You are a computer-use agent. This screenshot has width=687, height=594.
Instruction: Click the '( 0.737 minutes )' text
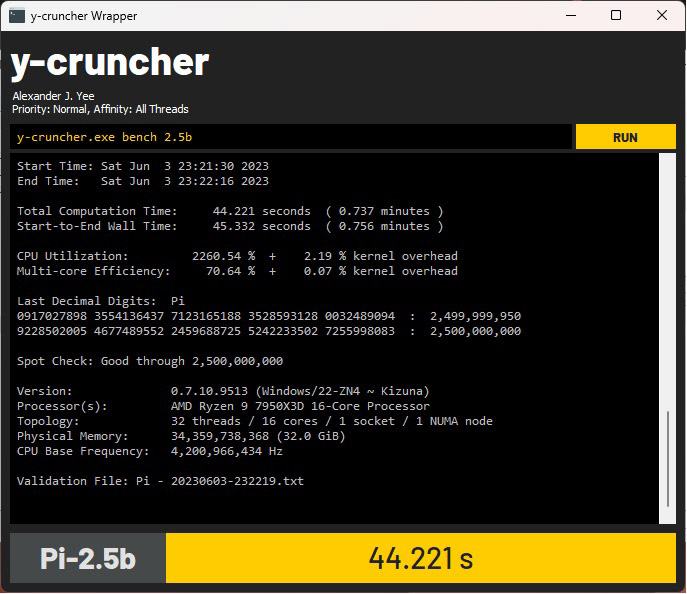click(384, 211)
